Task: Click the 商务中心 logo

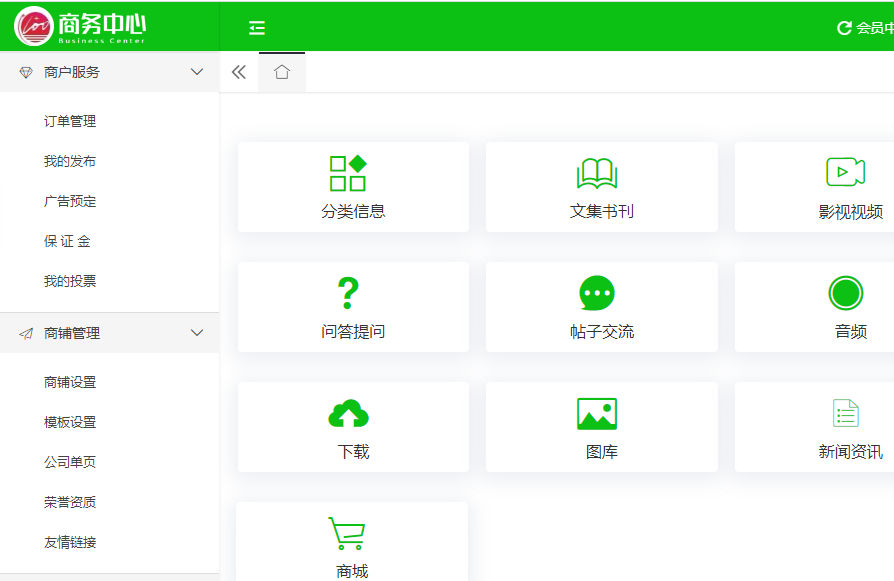Action: tap(85, 27)
